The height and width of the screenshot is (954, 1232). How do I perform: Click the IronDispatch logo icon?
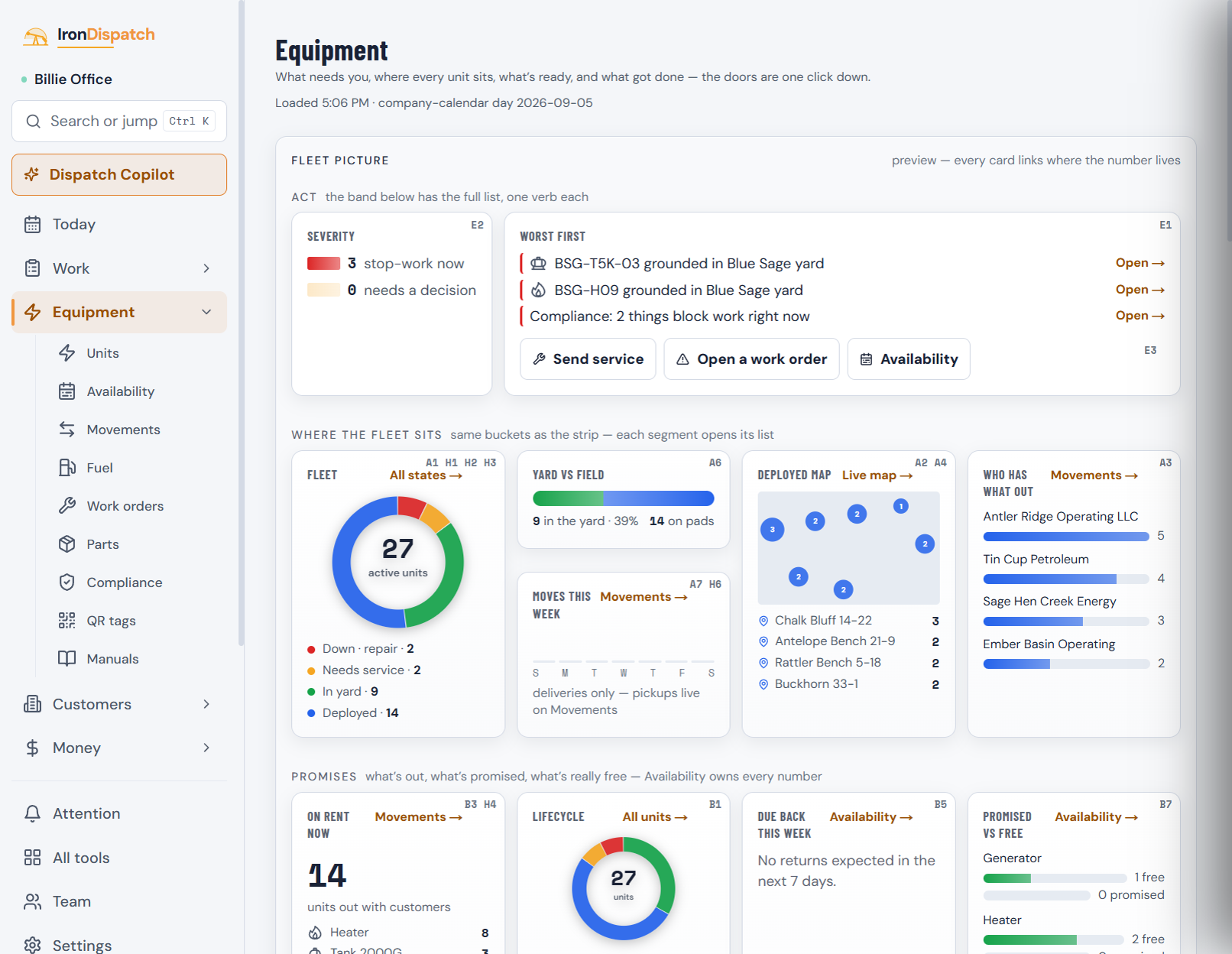[x=35, y=36]
